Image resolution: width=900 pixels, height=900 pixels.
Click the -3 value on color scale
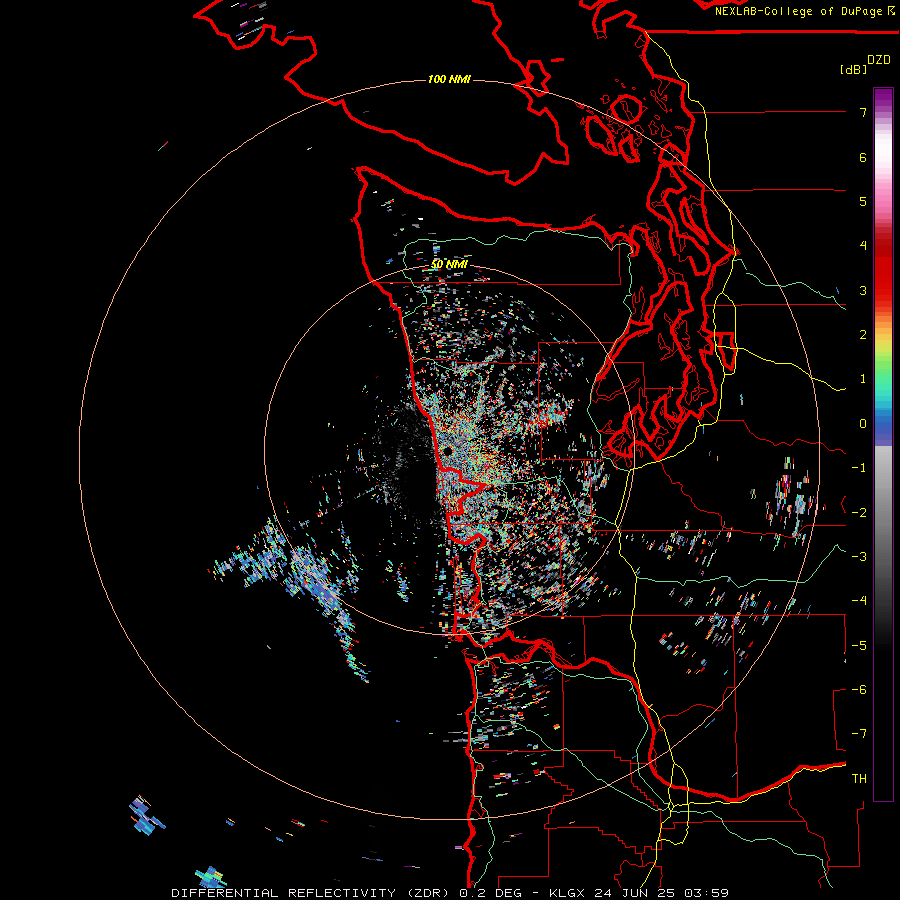(x=859, y=557)
